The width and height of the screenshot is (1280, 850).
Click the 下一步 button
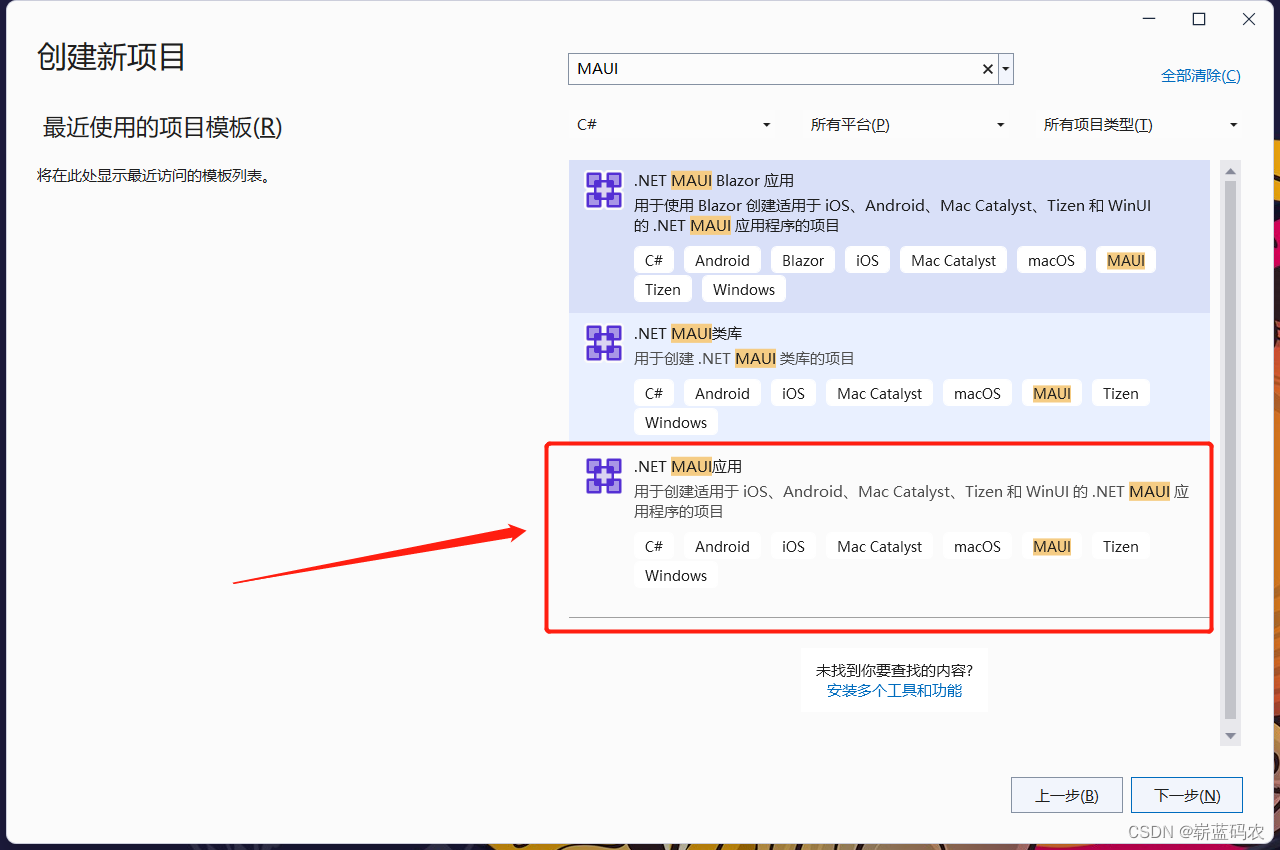point(1187,796)
